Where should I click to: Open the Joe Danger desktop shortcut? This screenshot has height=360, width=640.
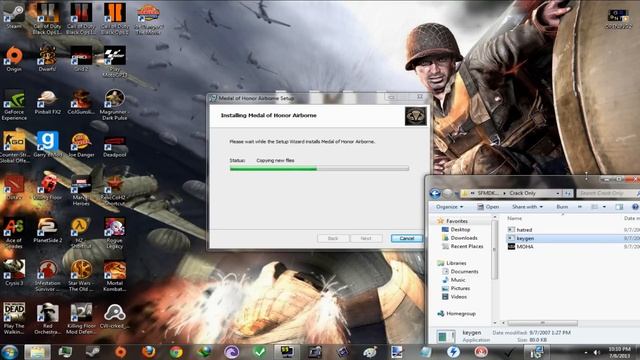coord(81,145)
